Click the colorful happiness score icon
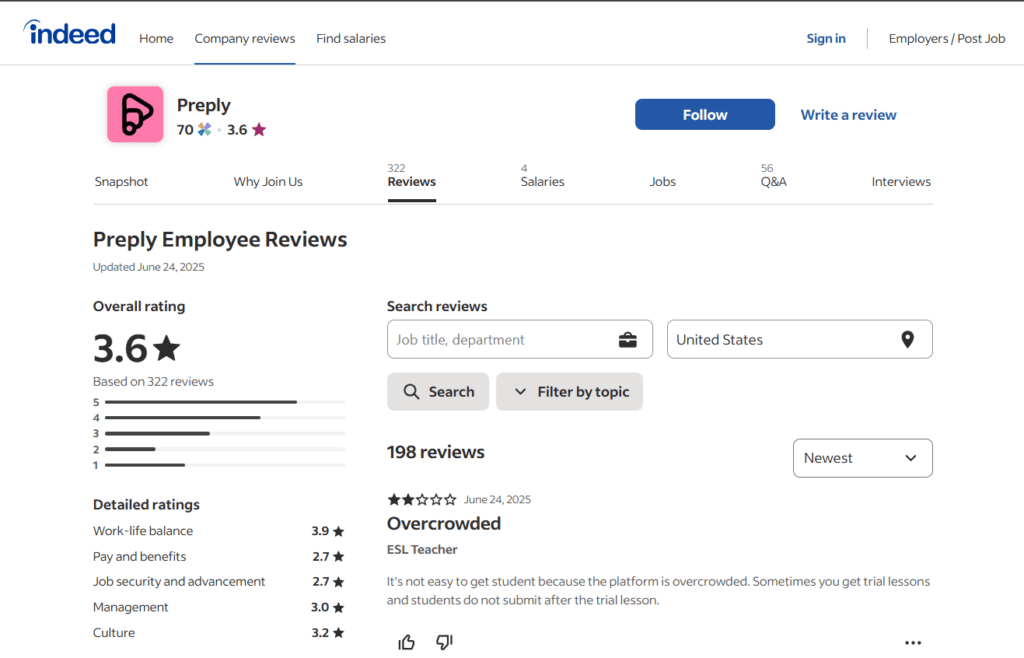Image resolution: width=1024 pixels, height=658 pixels. click(204, 130)
